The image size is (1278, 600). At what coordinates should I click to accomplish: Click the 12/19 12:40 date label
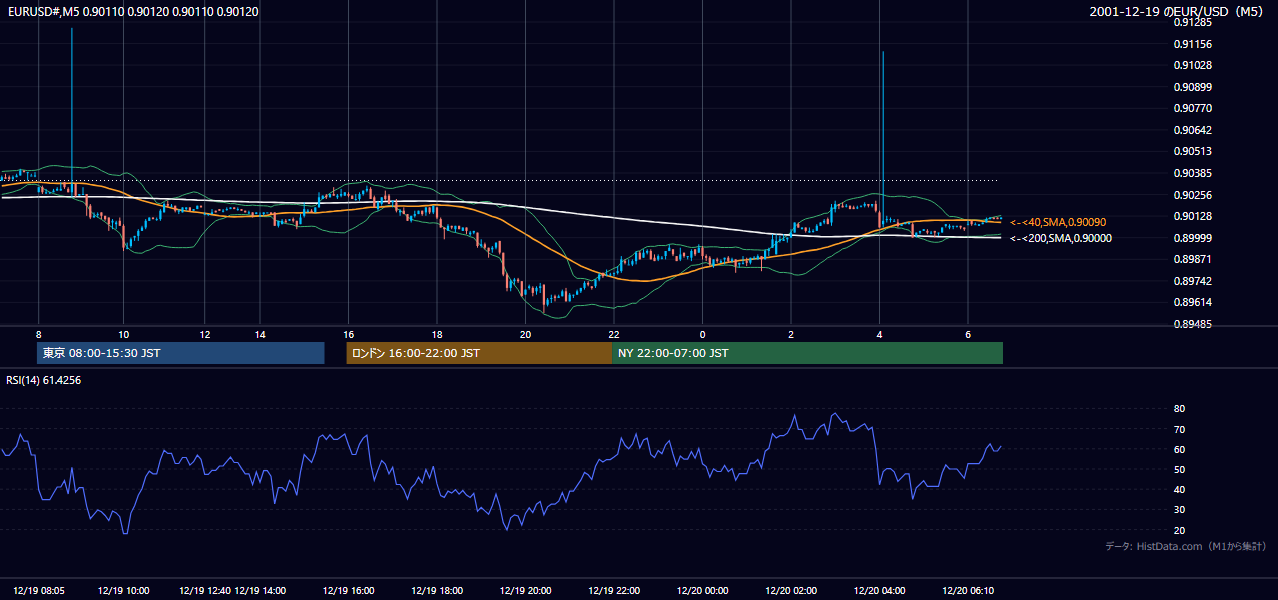pos(205,591)
